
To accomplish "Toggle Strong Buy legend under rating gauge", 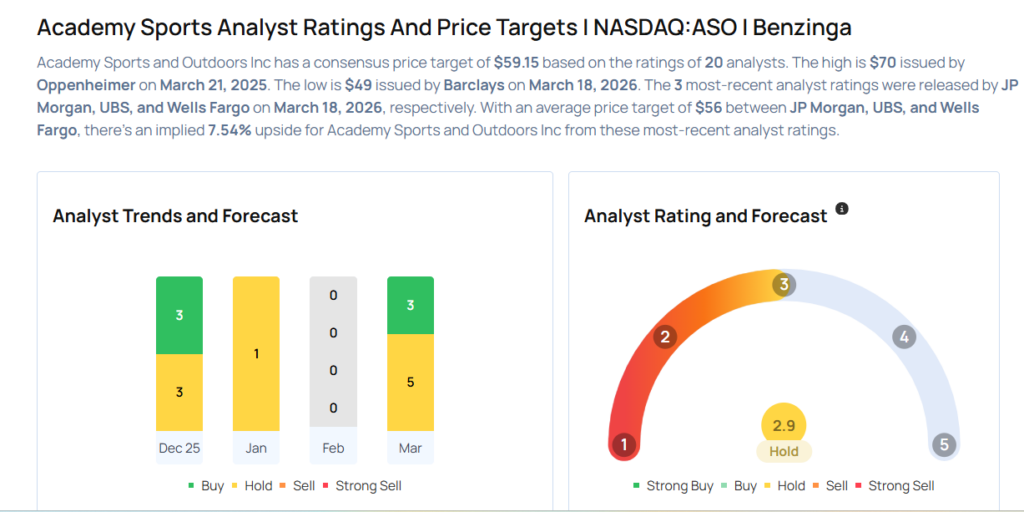I will (x=673, y=486).
